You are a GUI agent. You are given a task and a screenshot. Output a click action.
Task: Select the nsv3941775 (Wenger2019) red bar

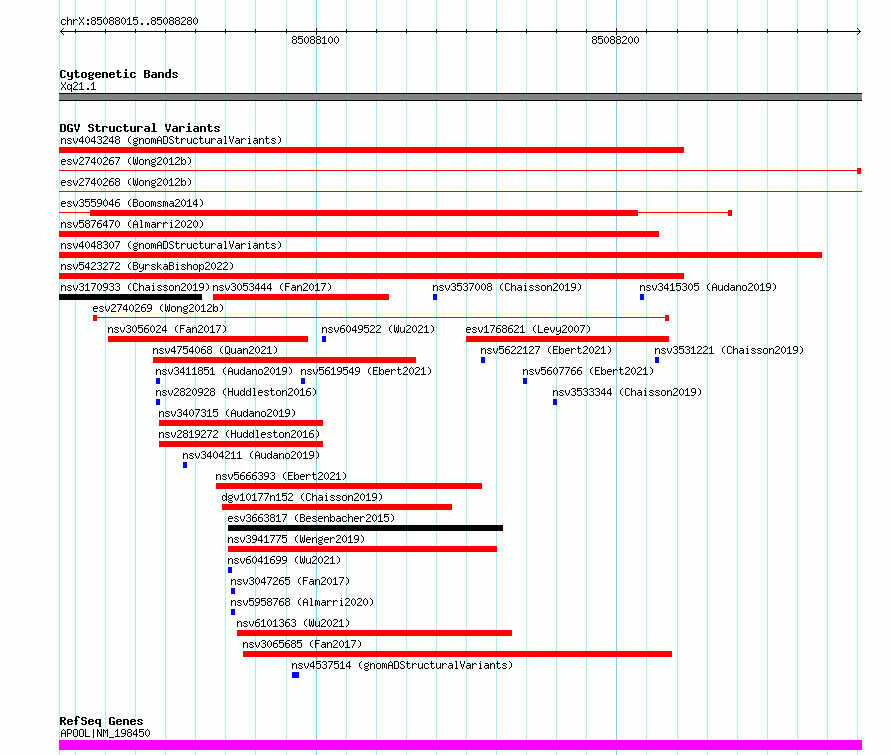pos(362,549)
